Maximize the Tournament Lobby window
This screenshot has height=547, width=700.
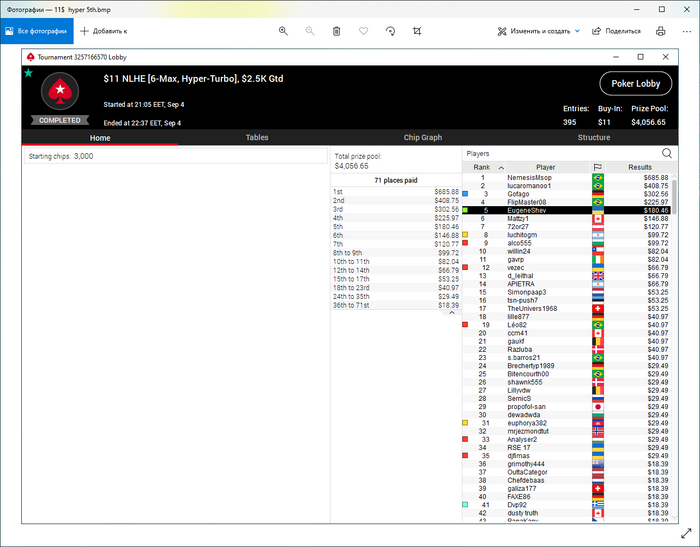641,57
